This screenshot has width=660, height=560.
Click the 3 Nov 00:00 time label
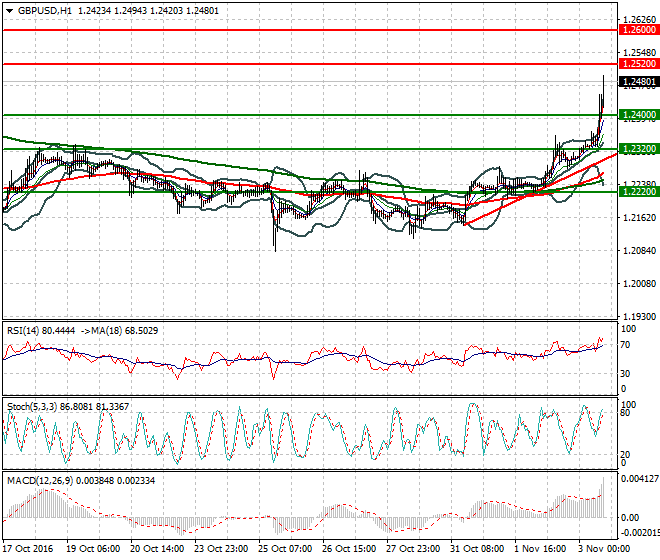tap(604, 549)
